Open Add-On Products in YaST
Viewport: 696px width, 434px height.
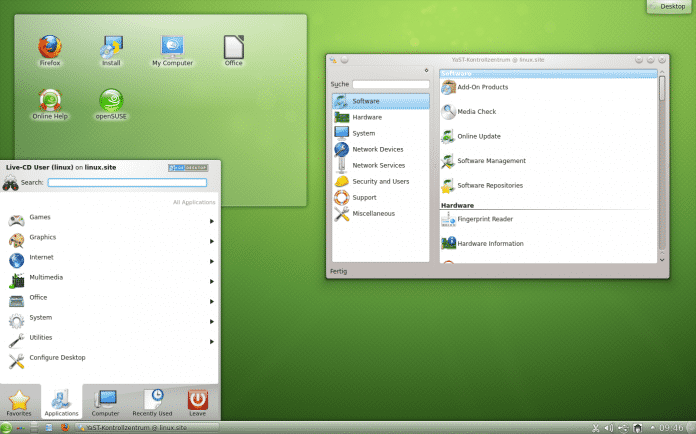pos(482,87)
